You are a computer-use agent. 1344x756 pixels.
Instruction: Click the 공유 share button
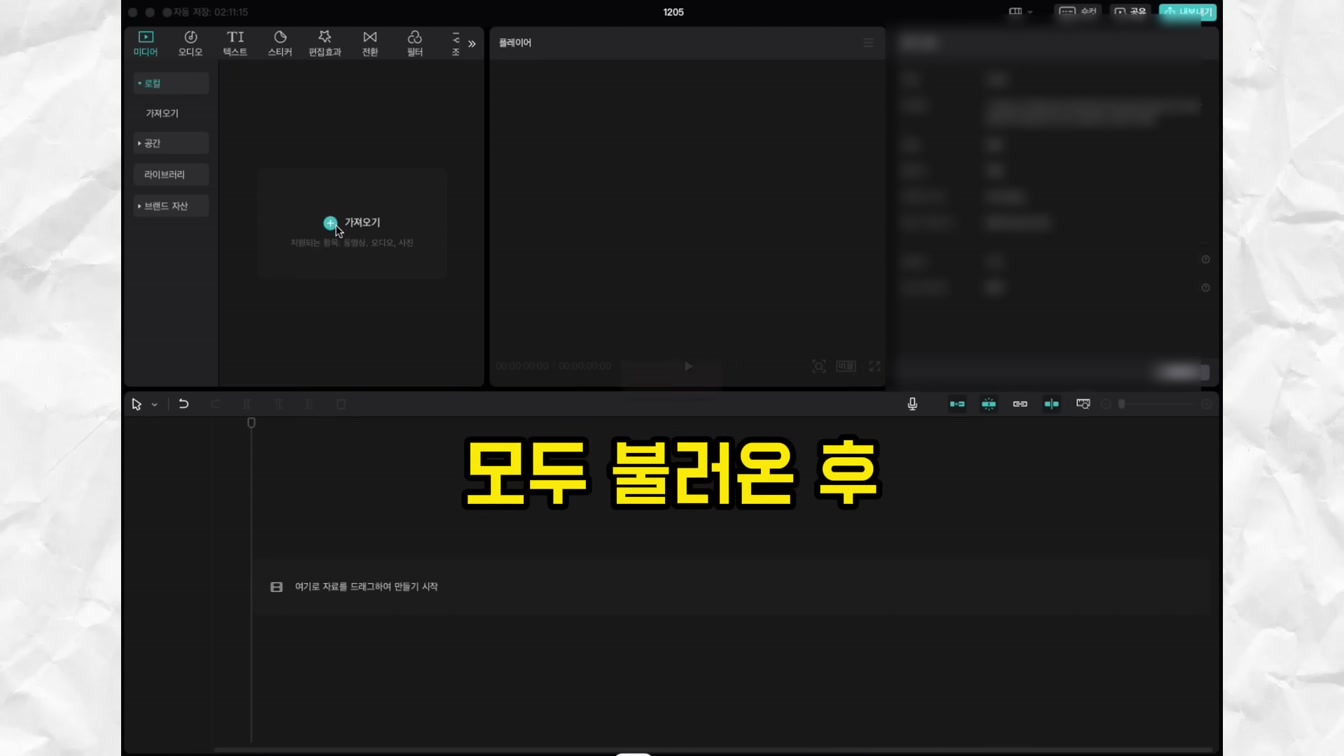click(x=1130, y=12)
